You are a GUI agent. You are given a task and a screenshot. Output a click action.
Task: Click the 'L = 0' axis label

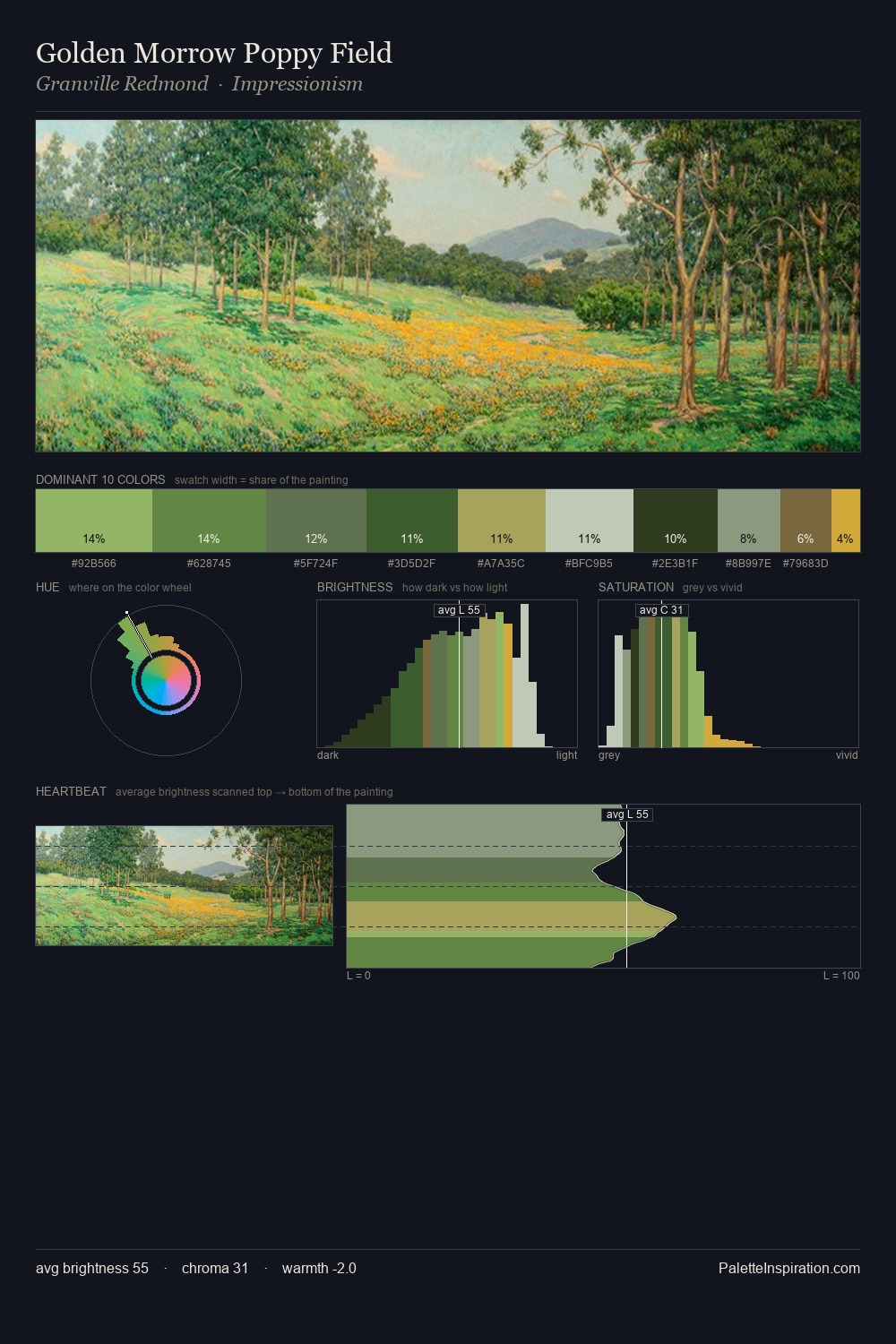pos(358,976)
